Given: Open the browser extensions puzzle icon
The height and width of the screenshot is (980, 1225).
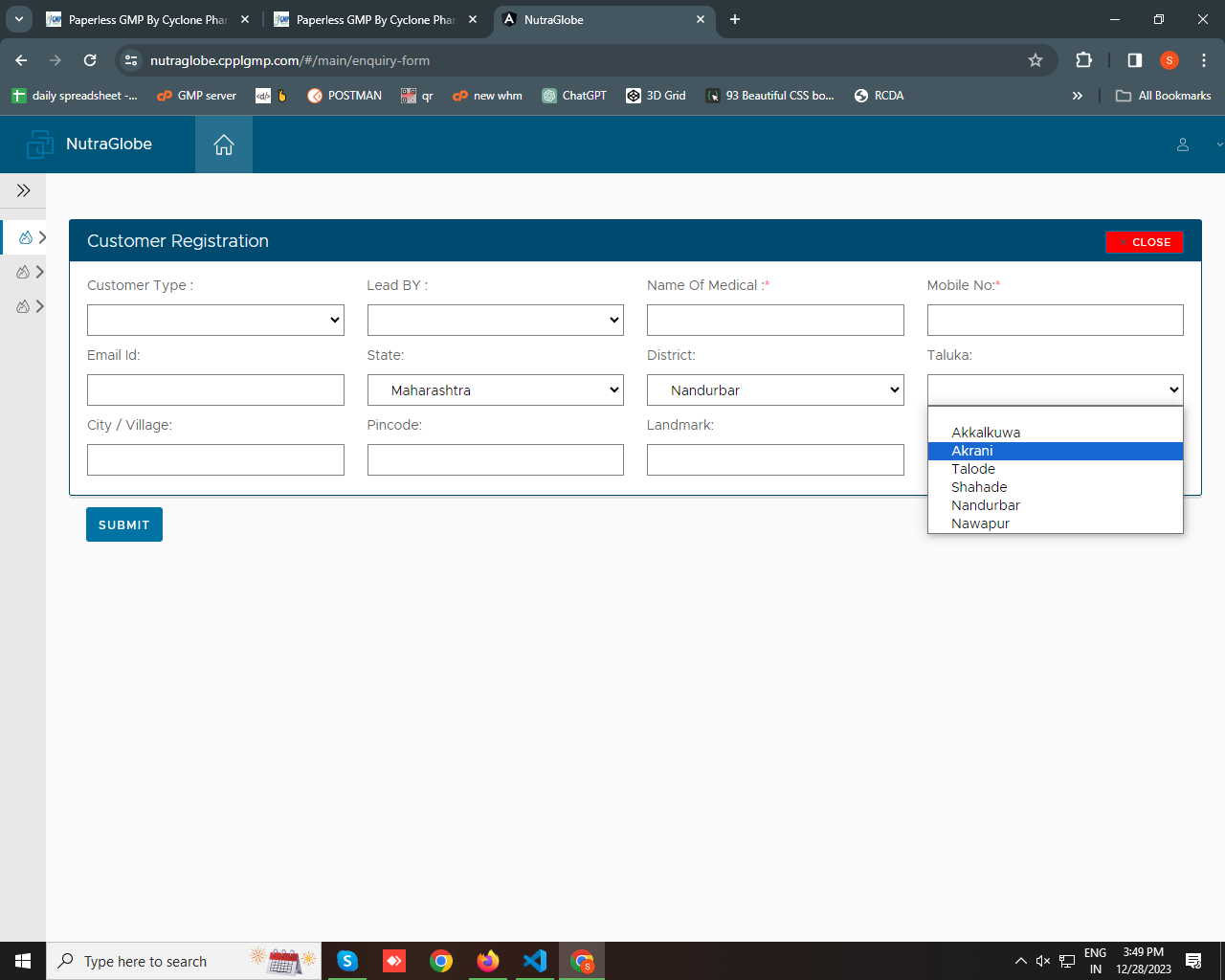Looking at the screenshot, I should pos(1083,60).
